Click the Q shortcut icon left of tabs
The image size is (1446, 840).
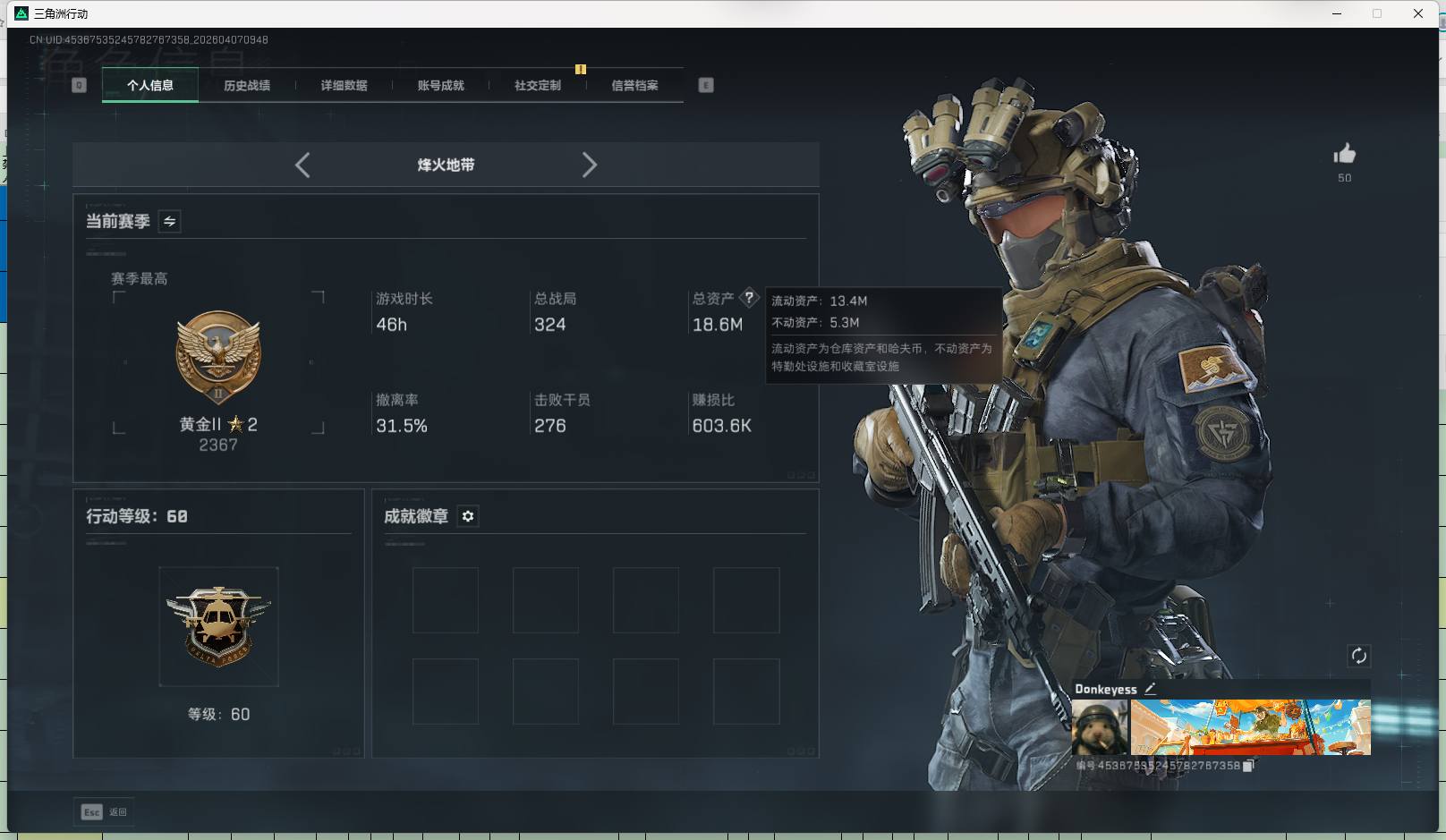click(x=79, y=84)
